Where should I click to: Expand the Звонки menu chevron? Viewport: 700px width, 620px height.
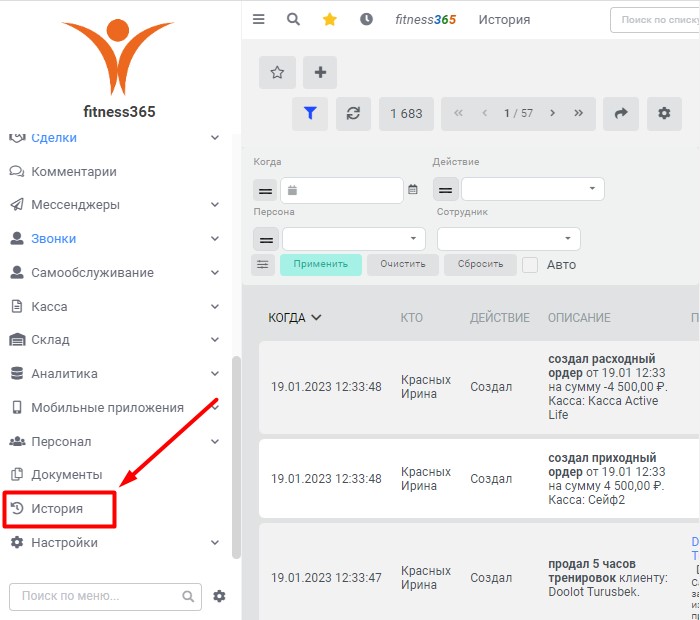215,238
